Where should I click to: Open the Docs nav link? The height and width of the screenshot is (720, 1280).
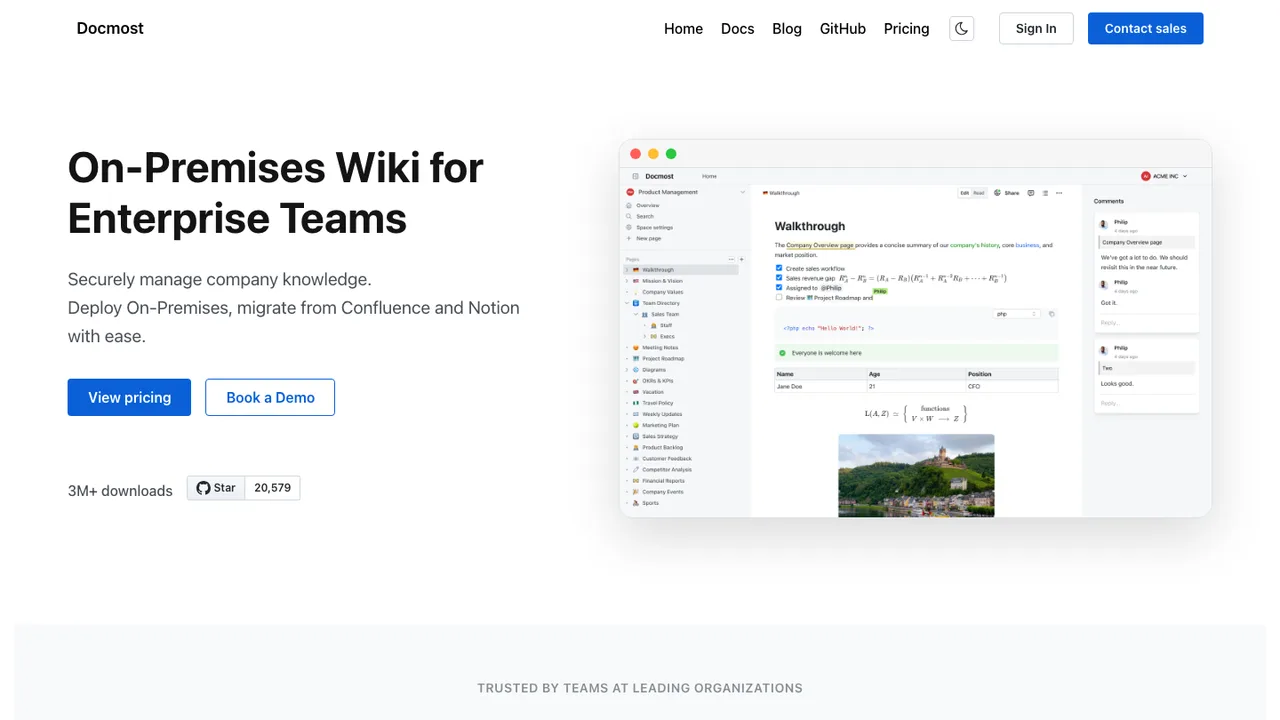point(737,28)
